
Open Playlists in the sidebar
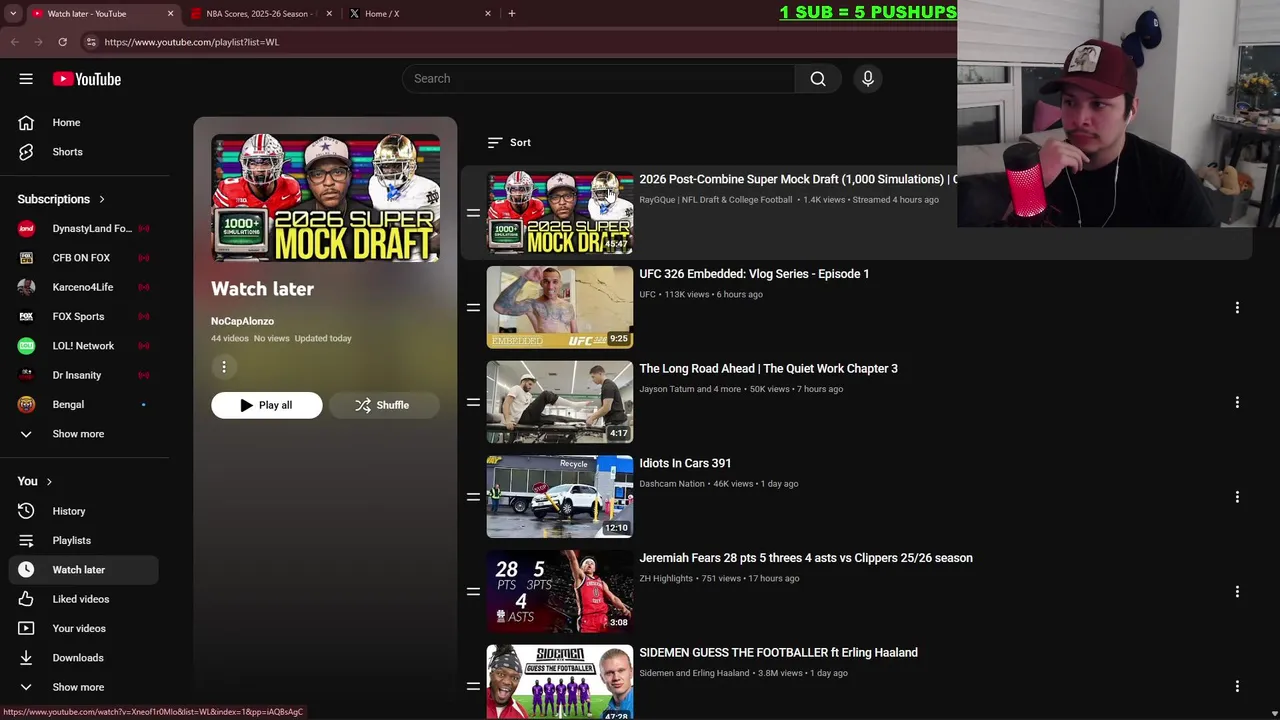click(x=84, y=540)
